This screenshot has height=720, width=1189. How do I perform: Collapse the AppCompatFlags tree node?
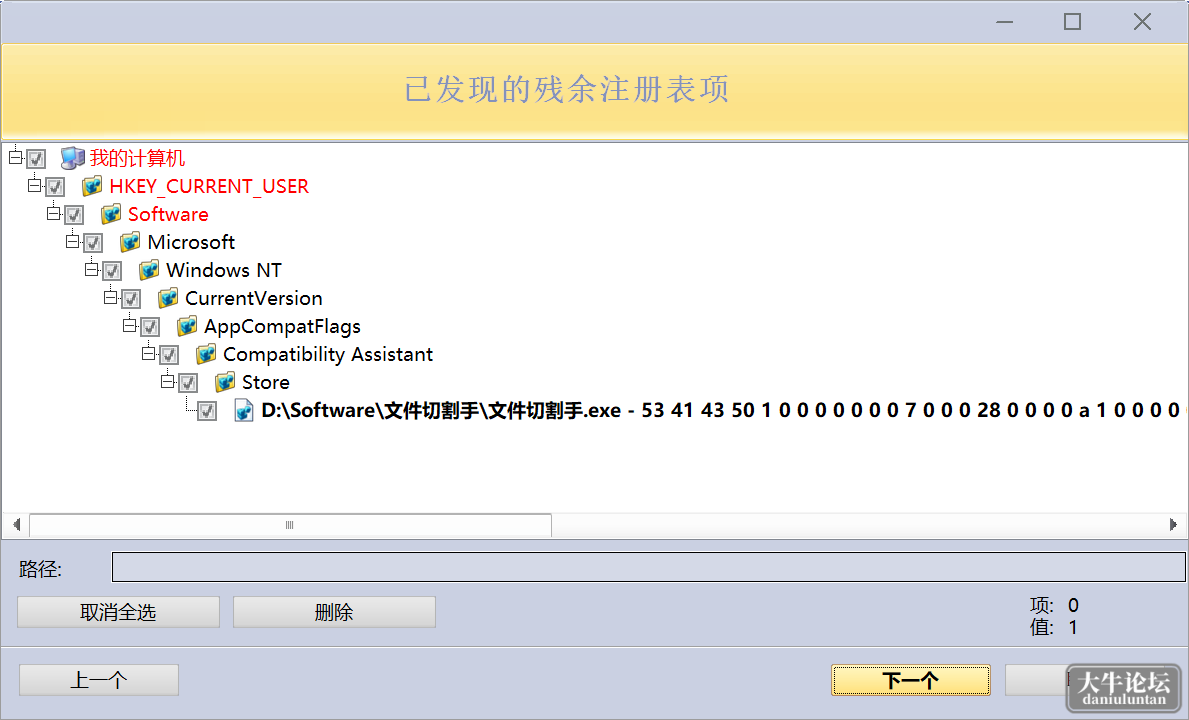(129, 326)
